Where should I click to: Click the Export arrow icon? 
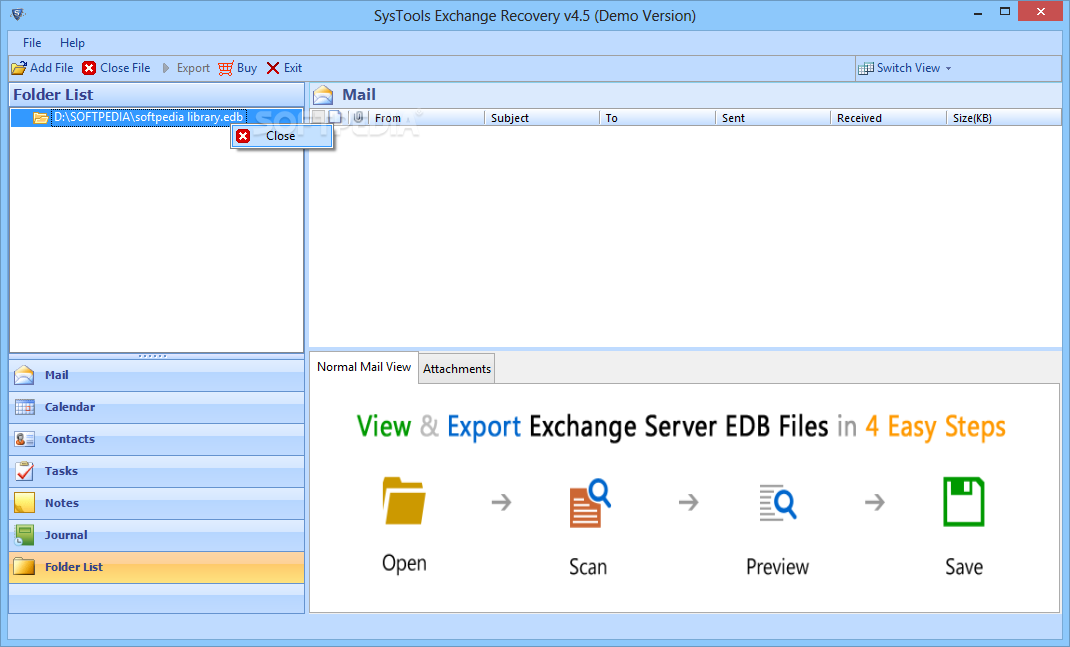(x=165, y=68)
